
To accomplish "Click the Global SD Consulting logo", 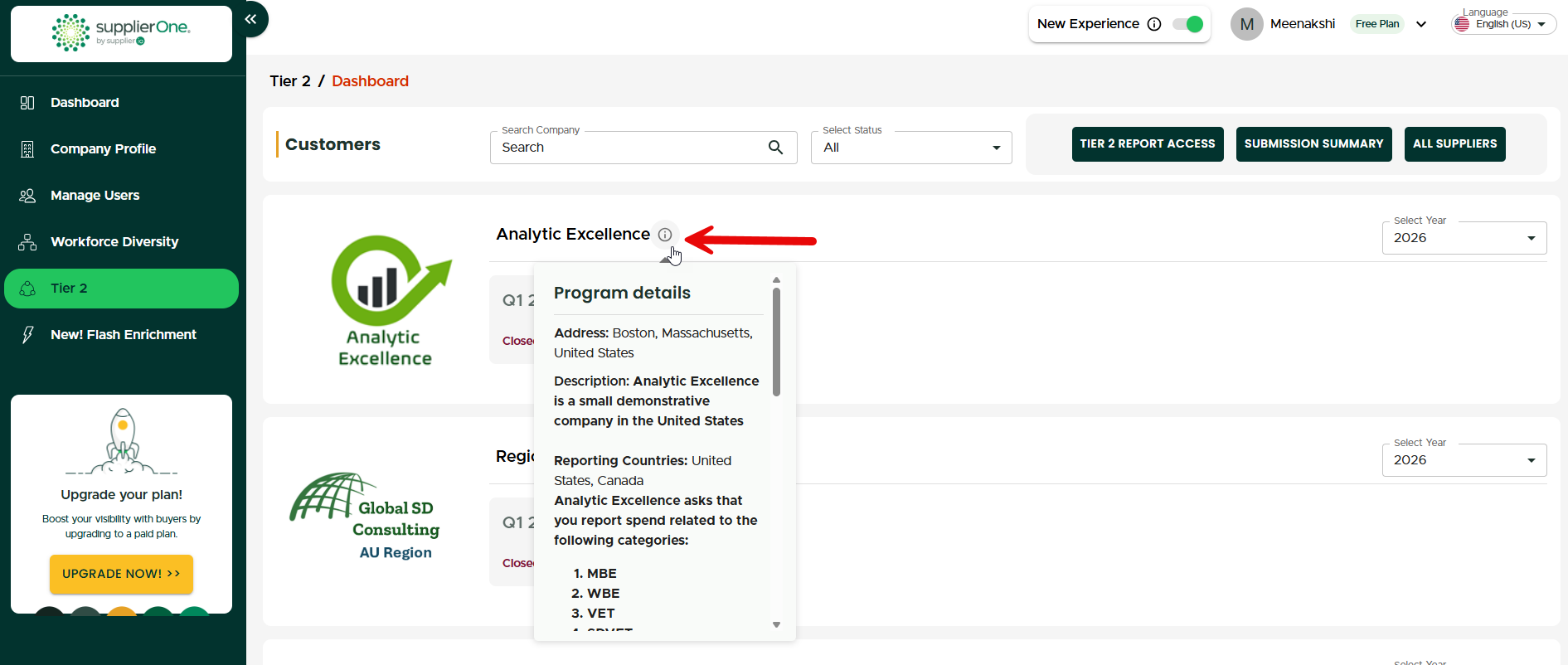I will coord(365,517).
